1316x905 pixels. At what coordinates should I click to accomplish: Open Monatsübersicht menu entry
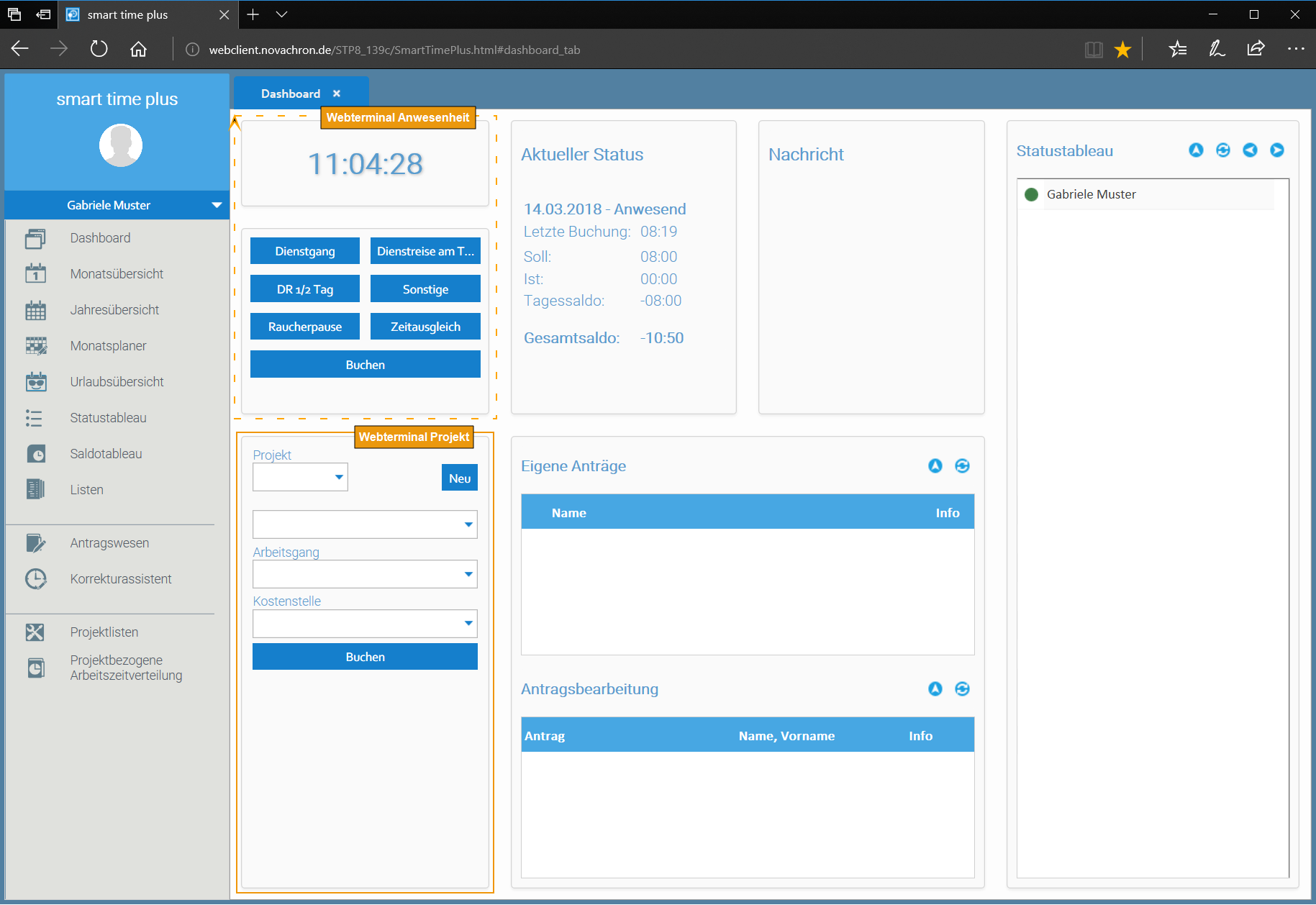(117, 274)
